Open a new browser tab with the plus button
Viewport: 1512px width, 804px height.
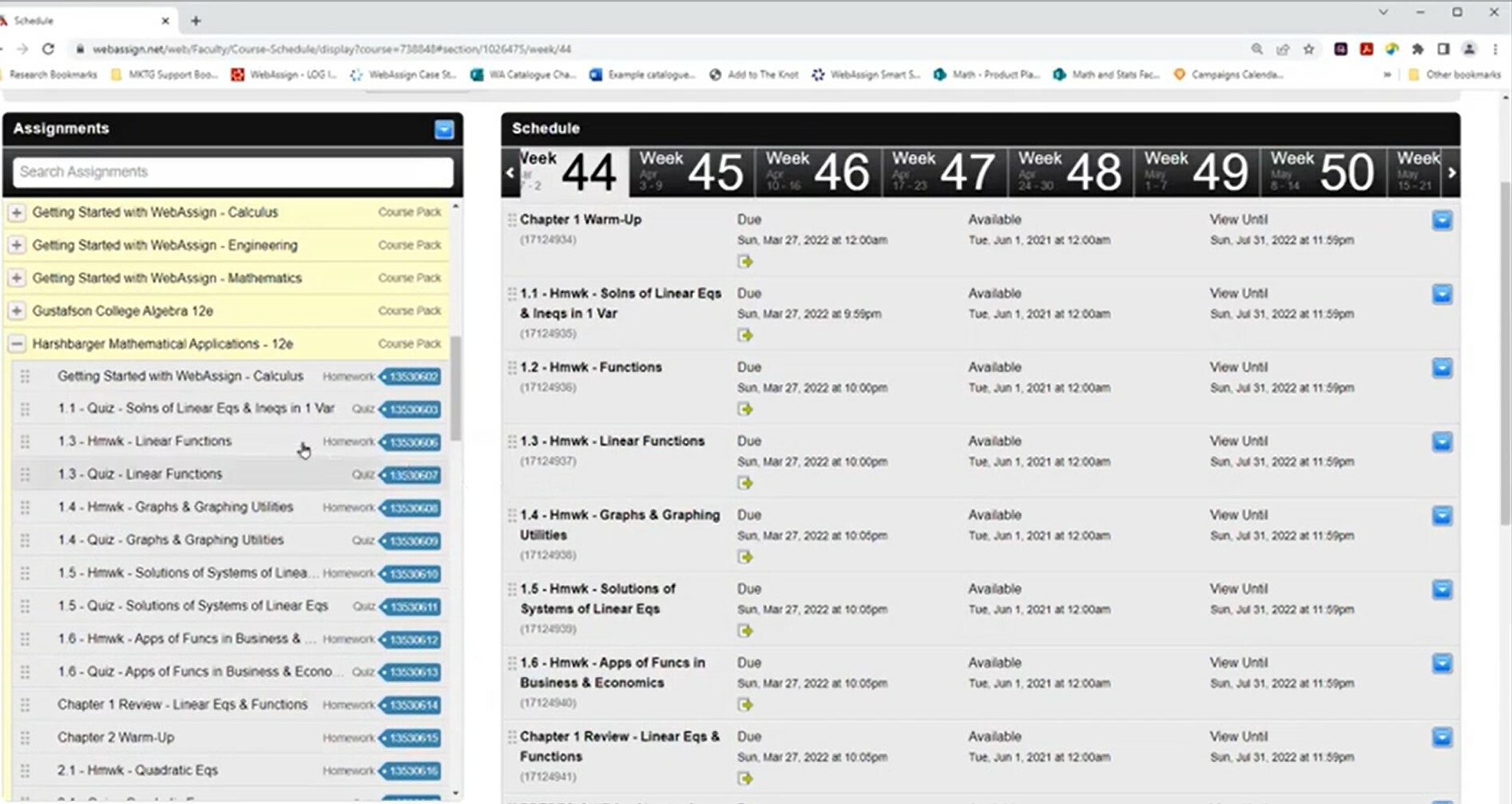(195, 20)
